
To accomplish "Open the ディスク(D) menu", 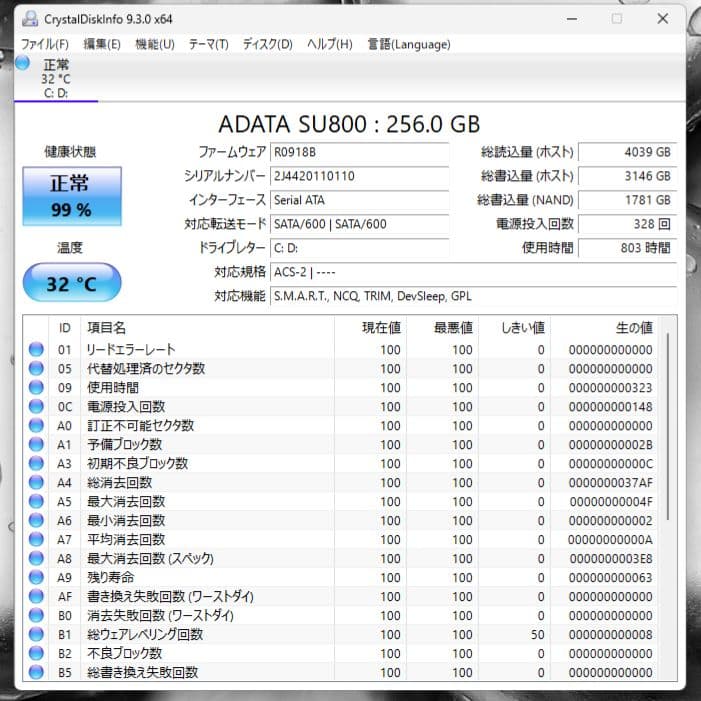I will (x=267, y=44).
